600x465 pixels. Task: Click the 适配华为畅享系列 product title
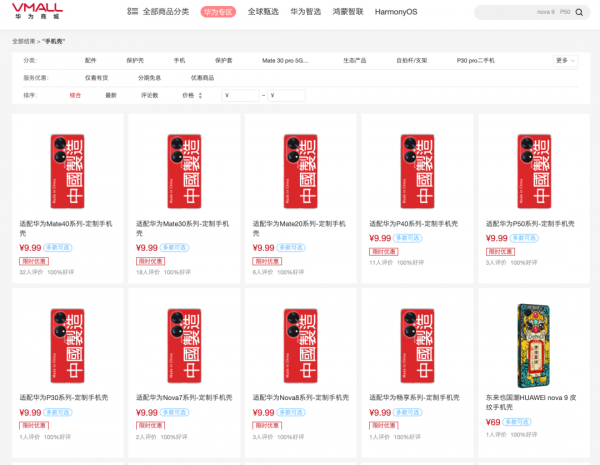[414, 398]
